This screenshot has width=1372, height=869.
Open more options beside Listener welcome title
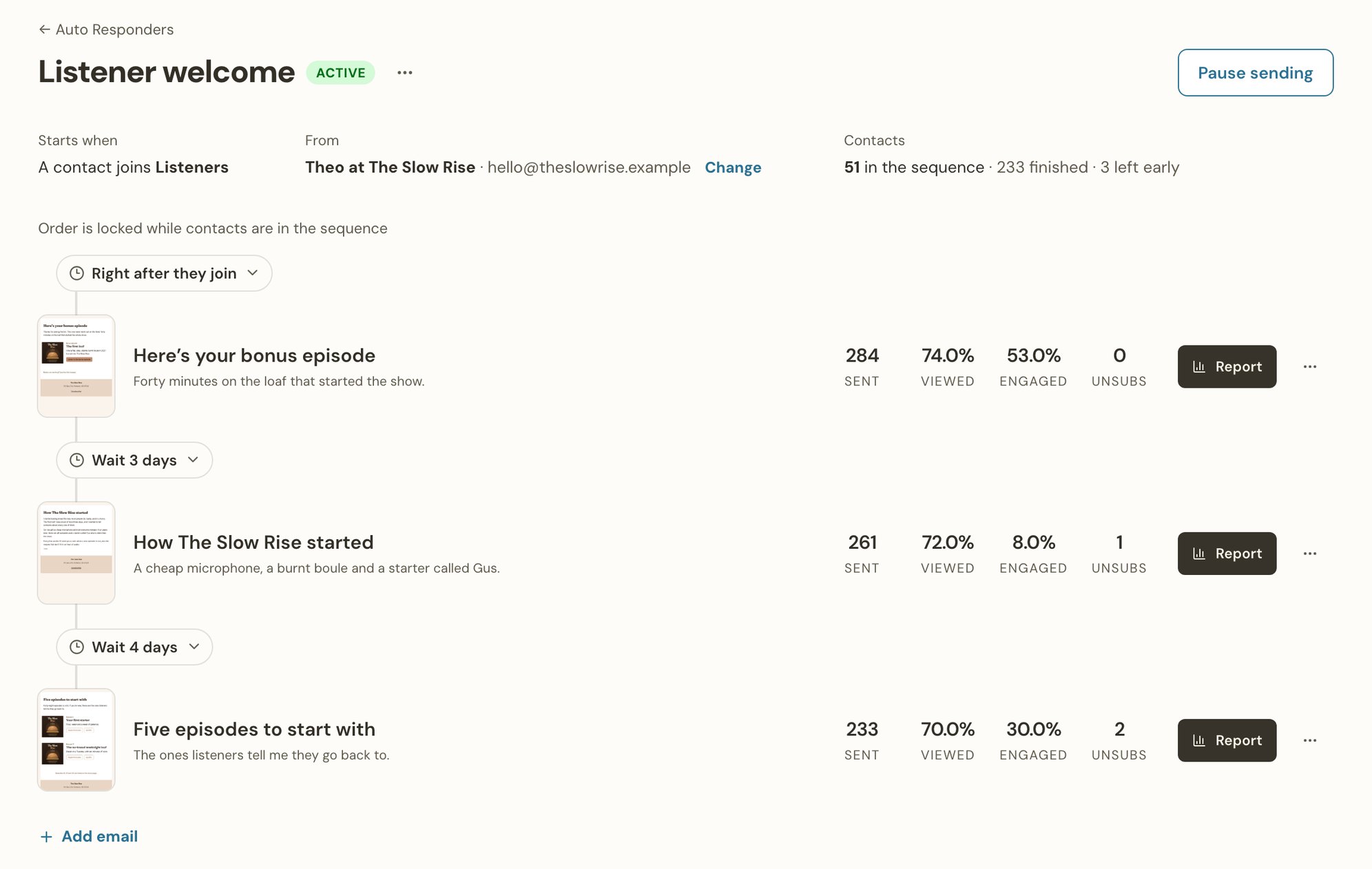[405, 72]
